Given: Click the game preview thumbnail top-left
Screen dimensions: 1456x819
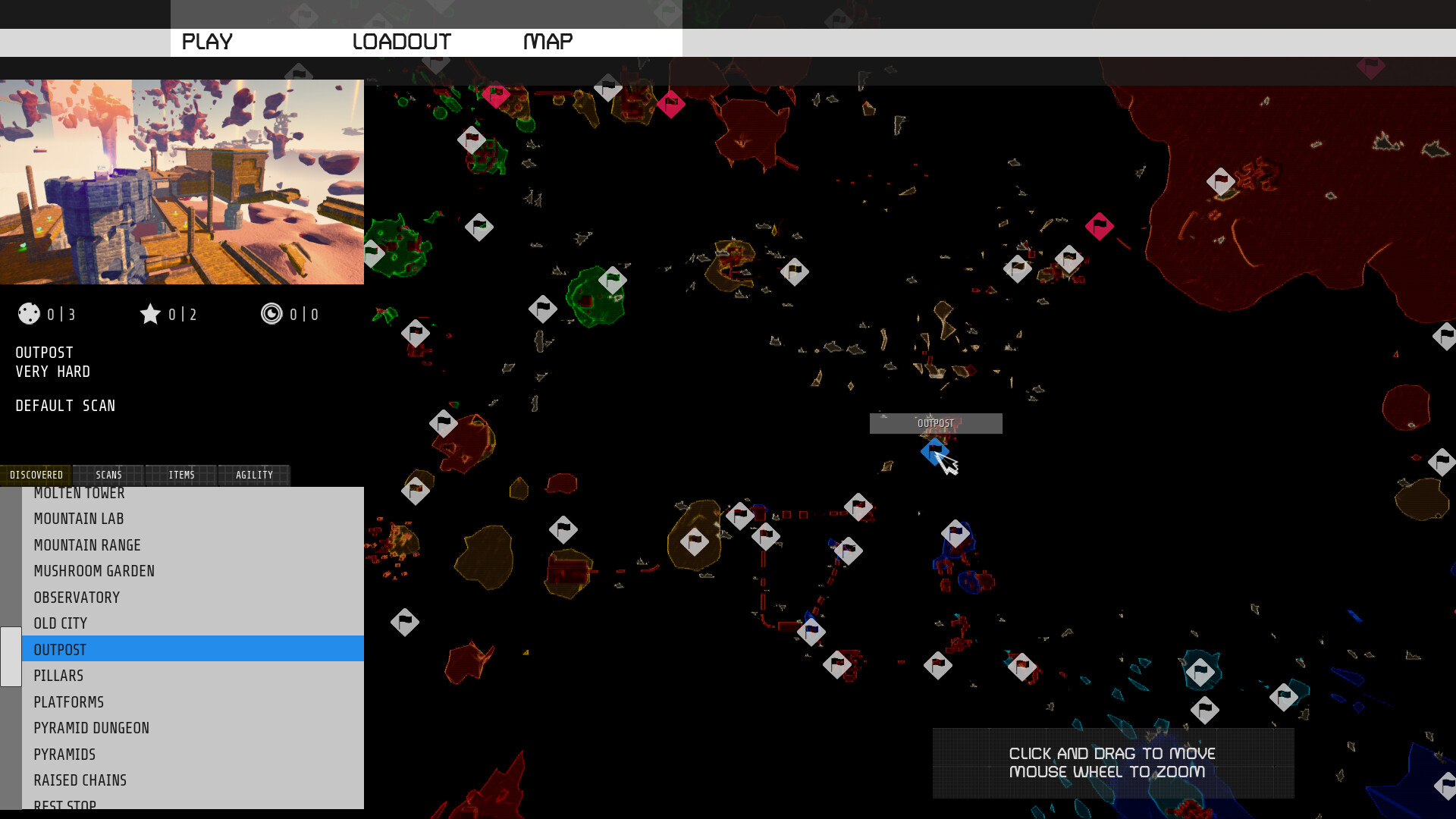Looking at the screenshot, I should (x=182, y=181).
